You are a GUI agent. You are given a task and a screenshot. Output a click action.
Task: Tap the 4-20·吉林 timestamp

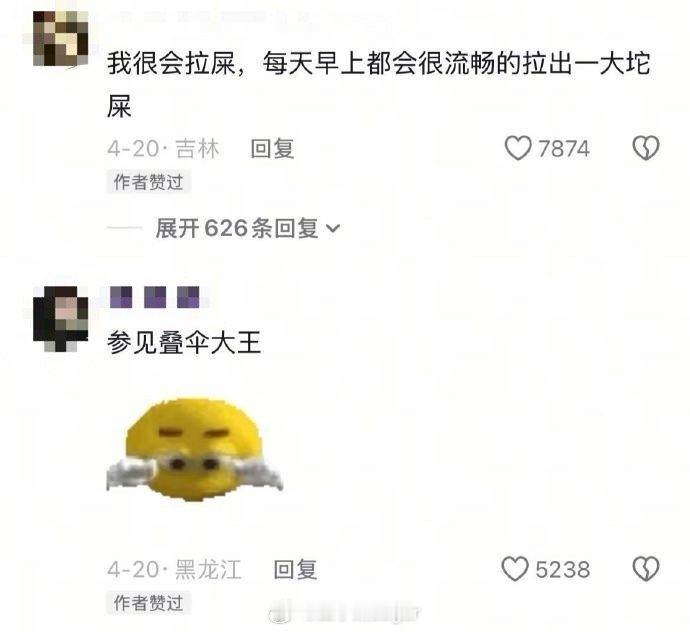pyautogui.click(x=163, y=148)
